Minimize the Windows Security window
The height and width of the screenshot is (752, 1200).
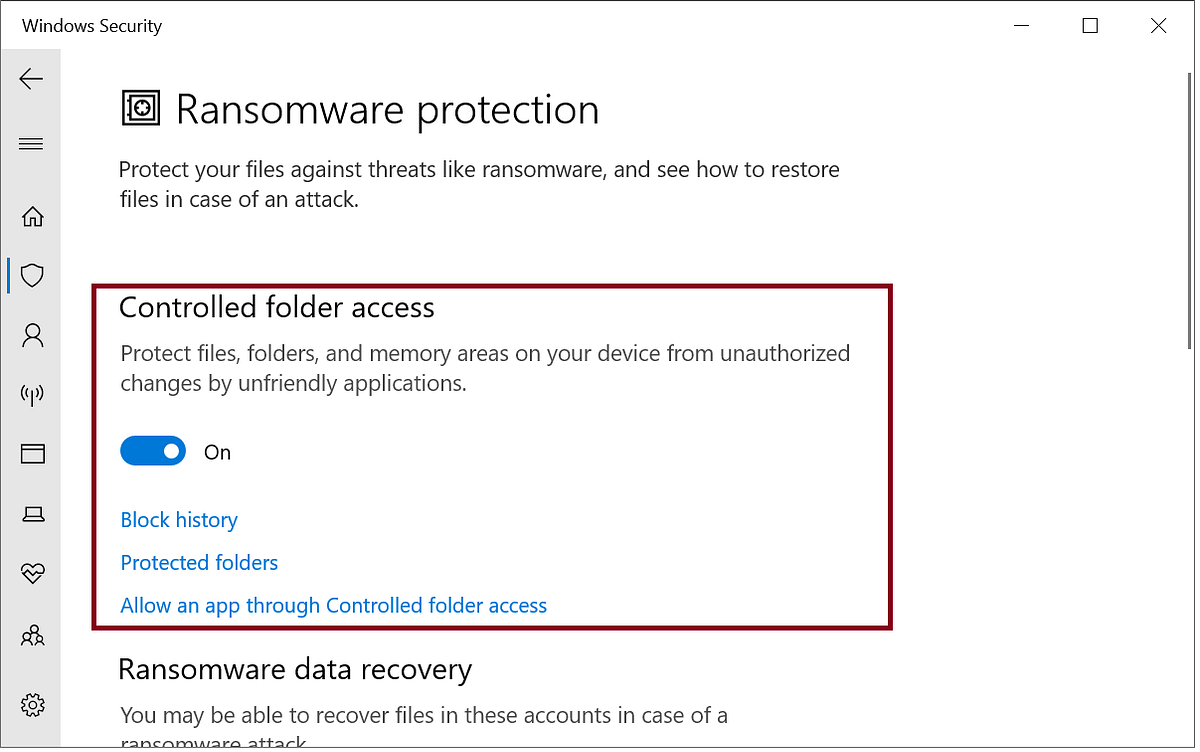[1021, 25]
